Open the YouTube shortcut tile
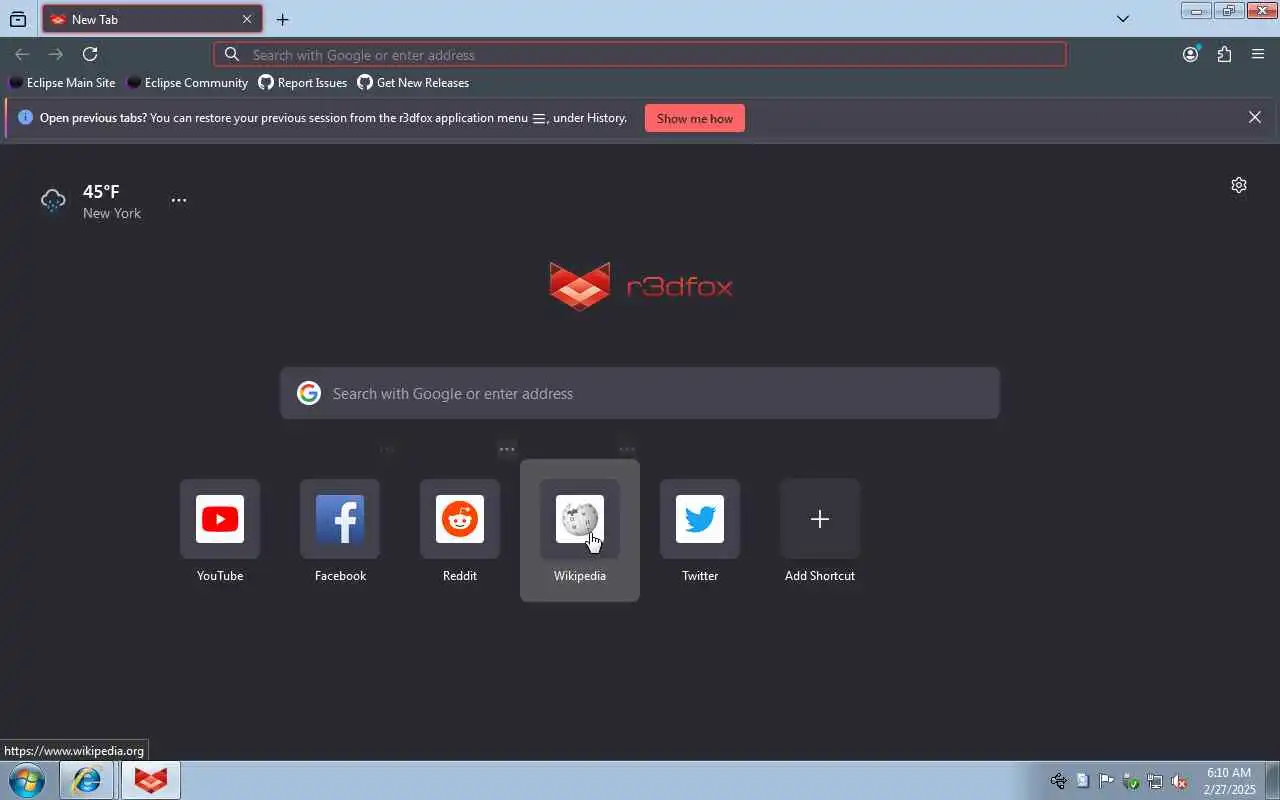This screenshot has width=1280, height=800. coord(220,519)
